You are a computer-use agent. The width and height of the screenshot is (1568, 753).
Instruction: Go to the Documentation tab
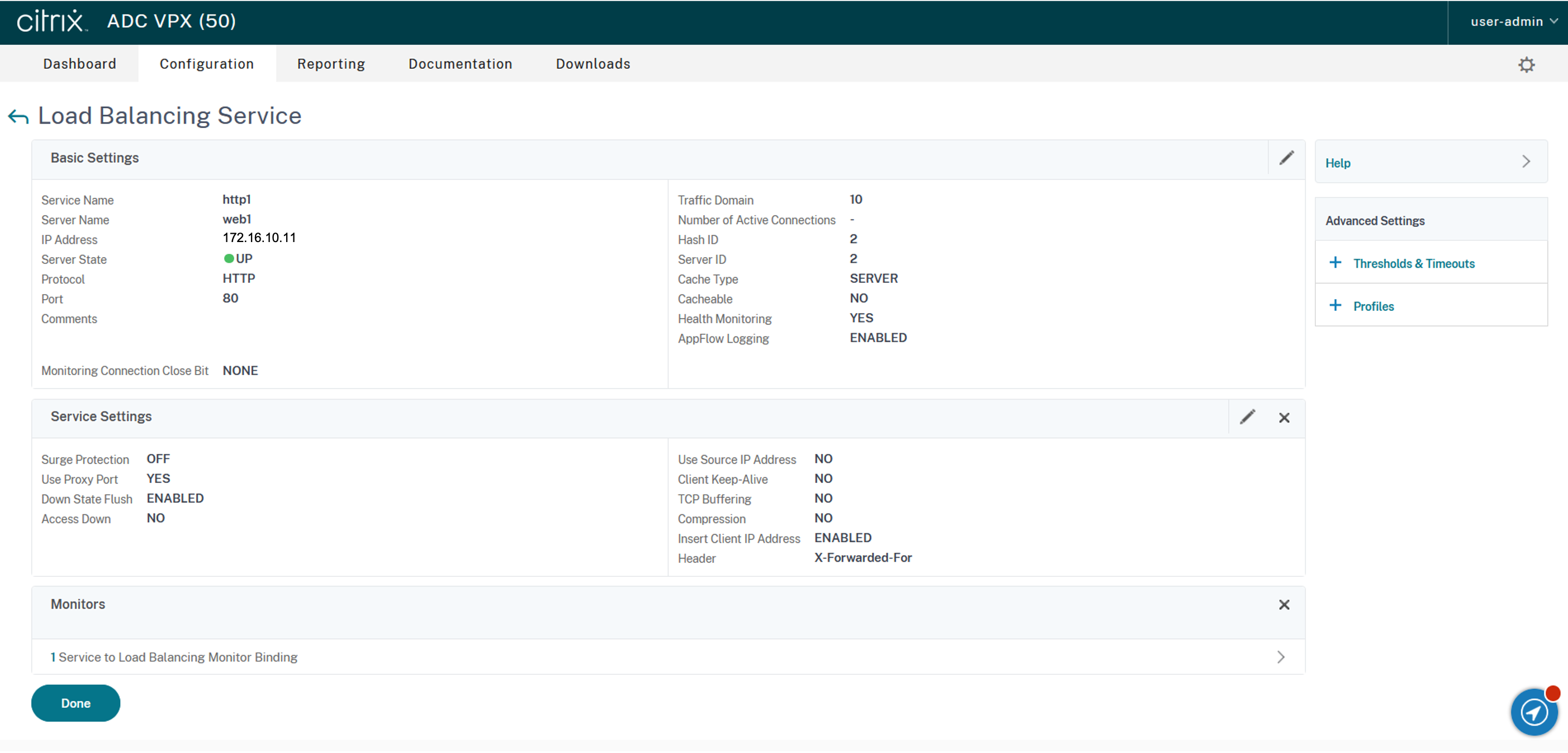(460, 64)
